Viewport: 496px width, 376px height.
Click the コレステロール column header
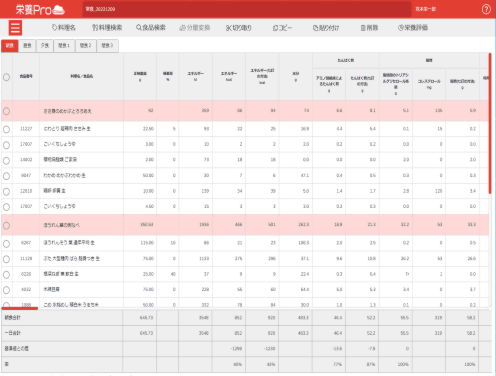429,84
